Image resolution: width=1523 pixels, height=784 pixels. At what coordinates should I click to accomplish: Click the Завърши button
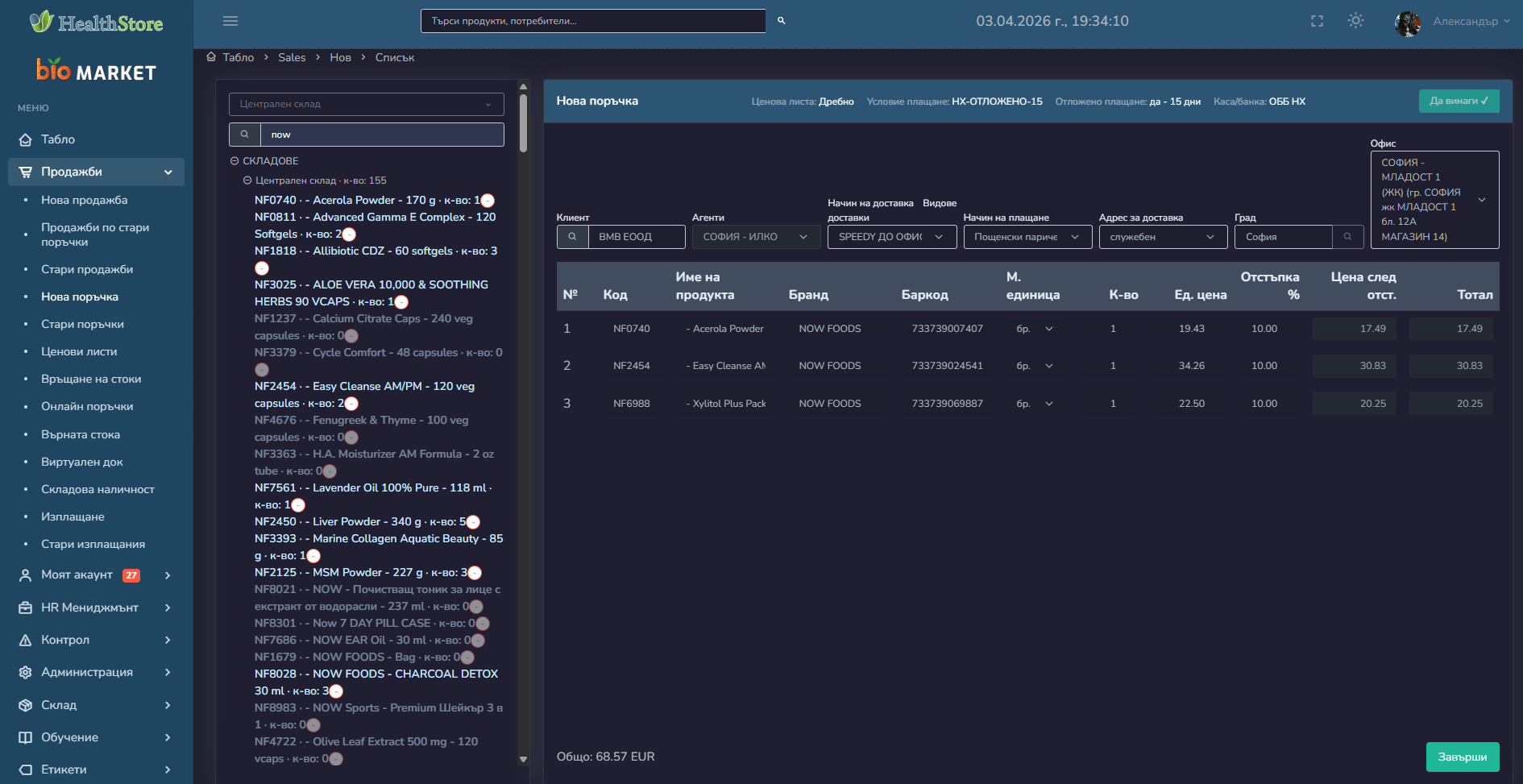[1463, 757]
